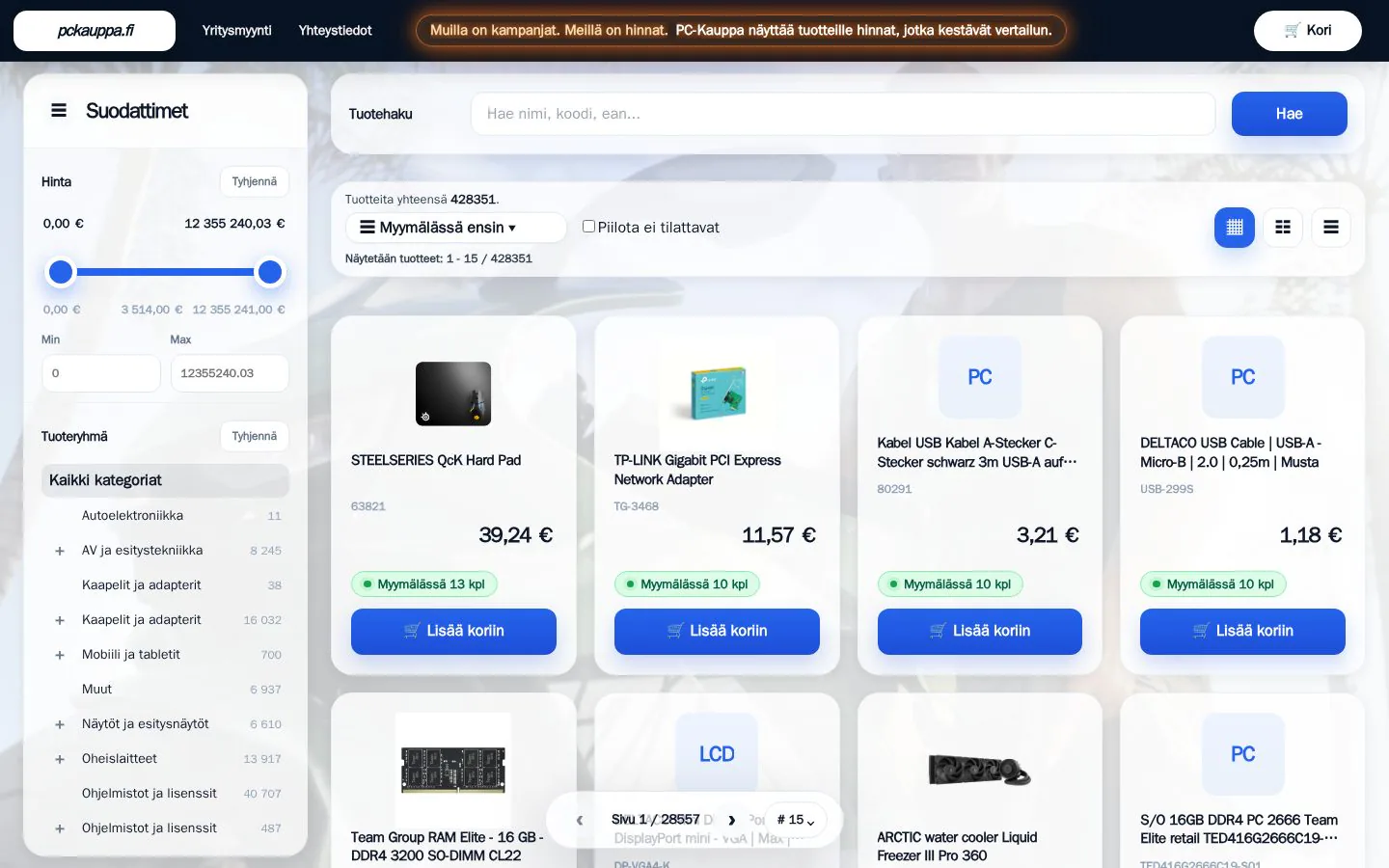Open the TP-LINK Gigabit PCI Express adapter image
This screenshot has width=1389, height=868.
click(718, 393)
